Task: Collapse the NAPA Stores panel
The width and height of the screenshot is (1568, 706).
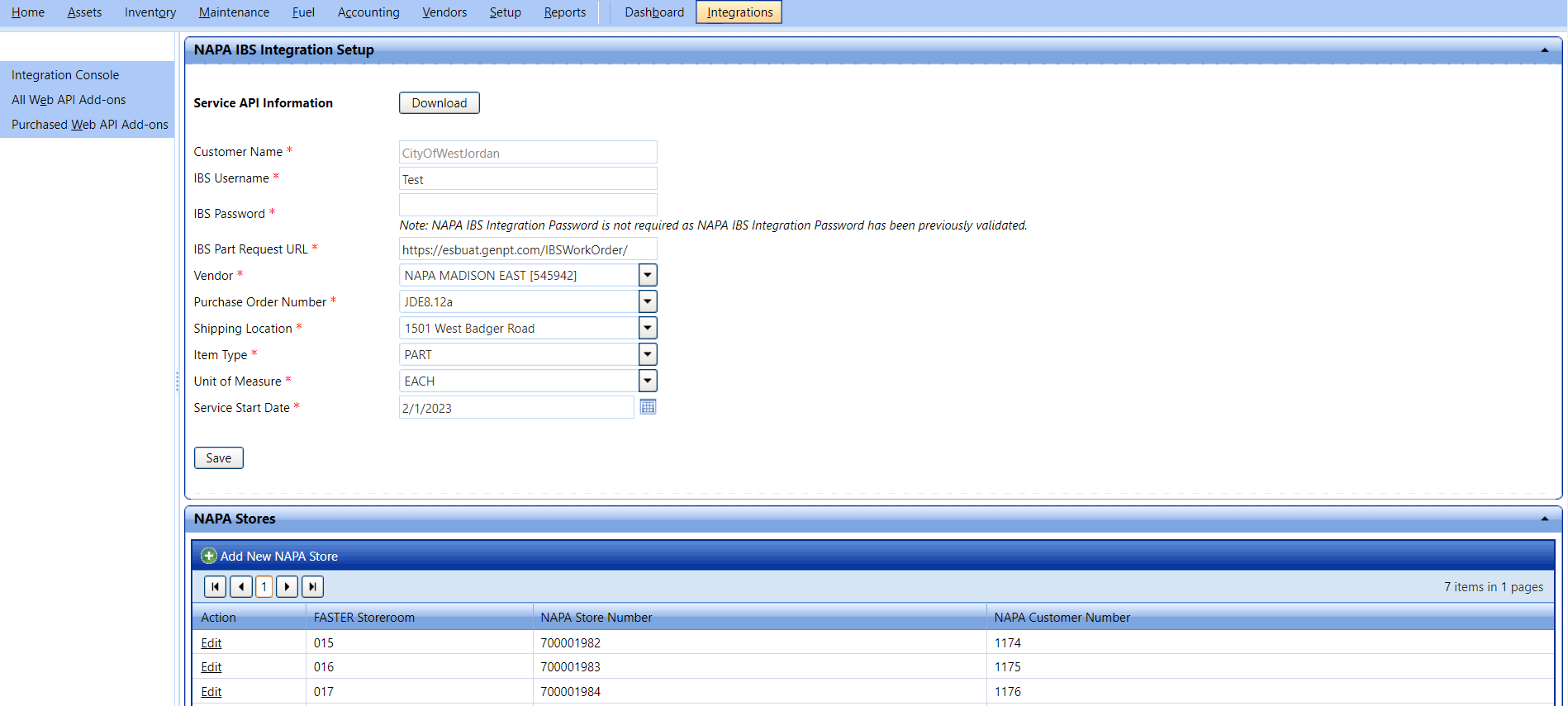Action: pos(1544,519)
